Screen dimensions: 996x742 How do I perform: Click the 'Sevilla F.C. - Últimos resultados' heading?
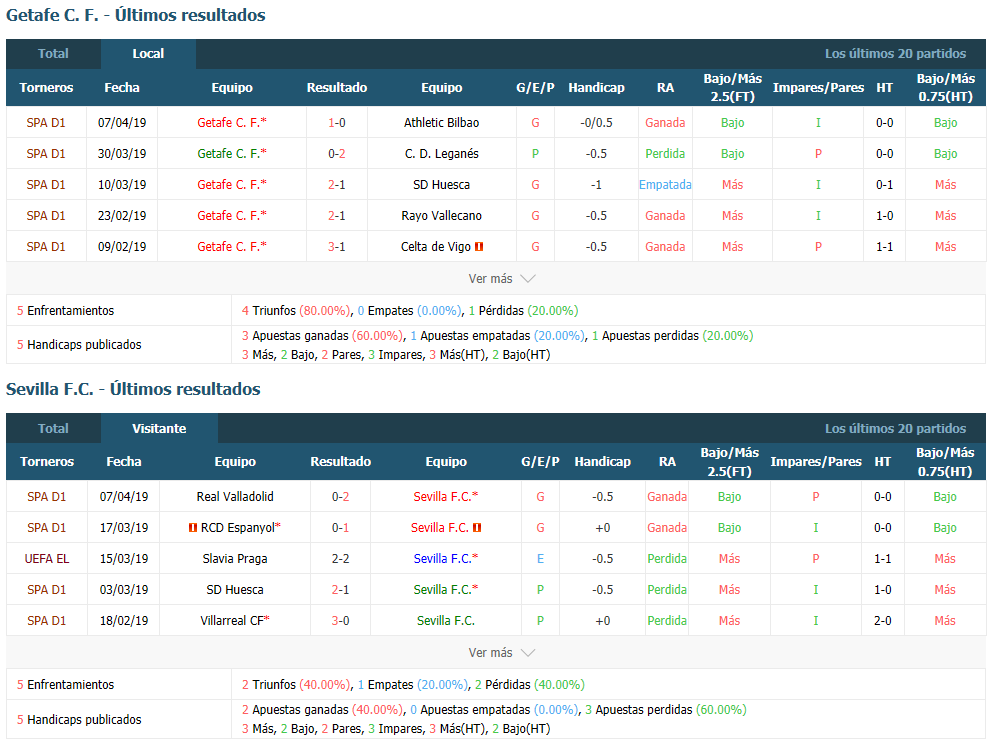[133, 389]
